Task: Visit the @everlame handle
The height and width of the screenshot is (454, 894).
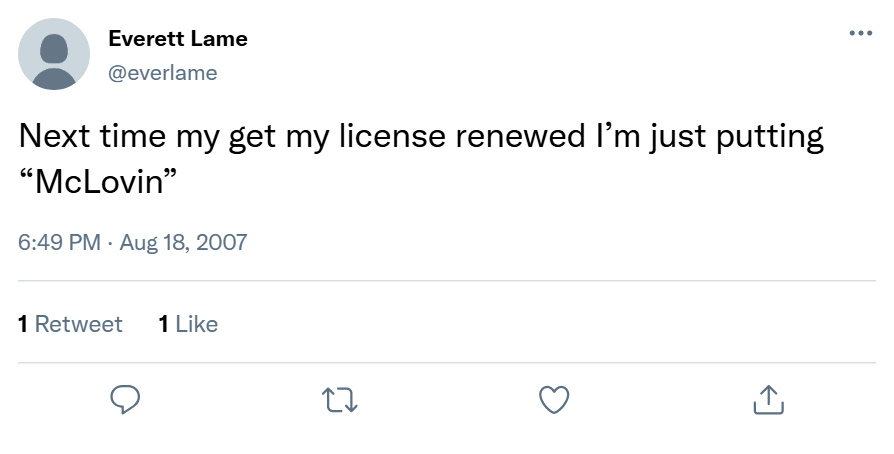Action: tap(163, 72)
